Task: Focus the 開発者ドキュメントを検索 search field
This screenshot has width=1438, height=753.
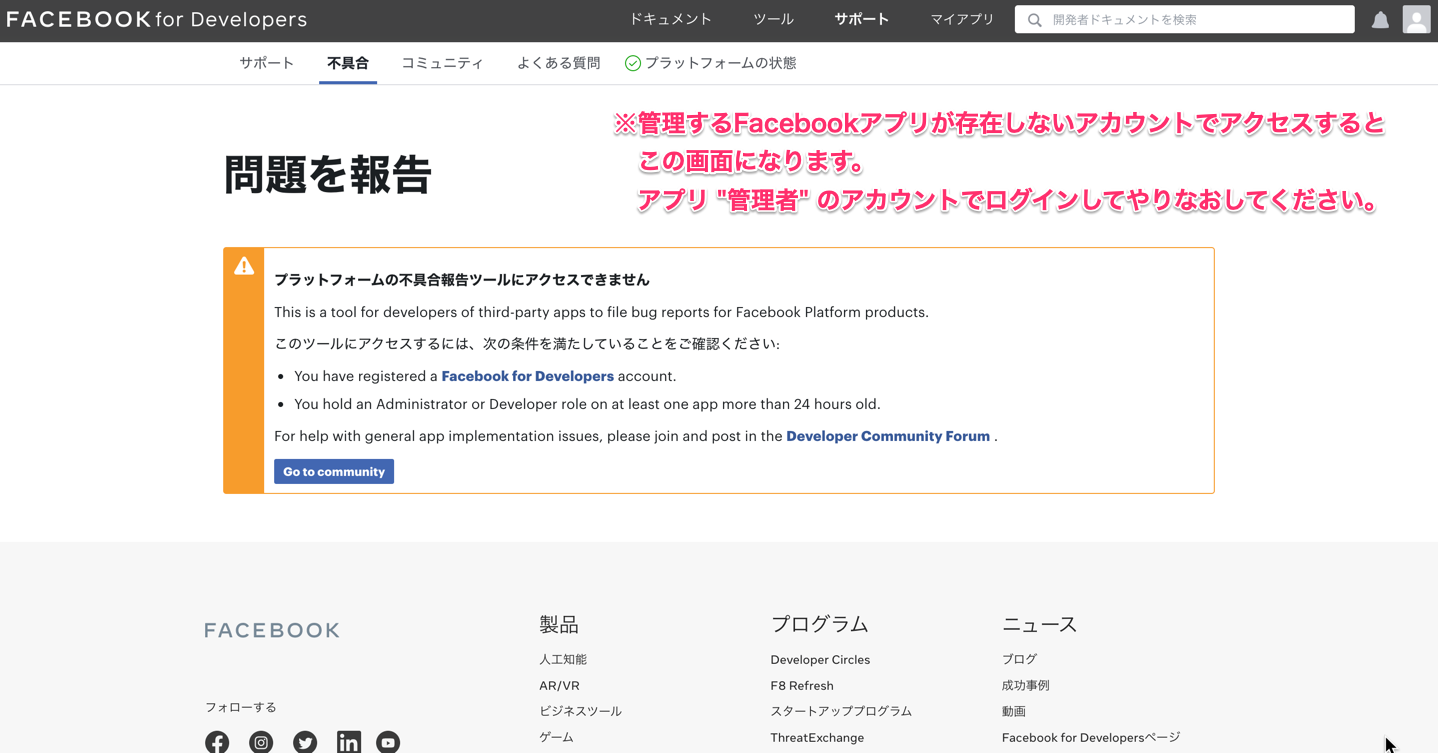Action: [x=1185, y=20]
